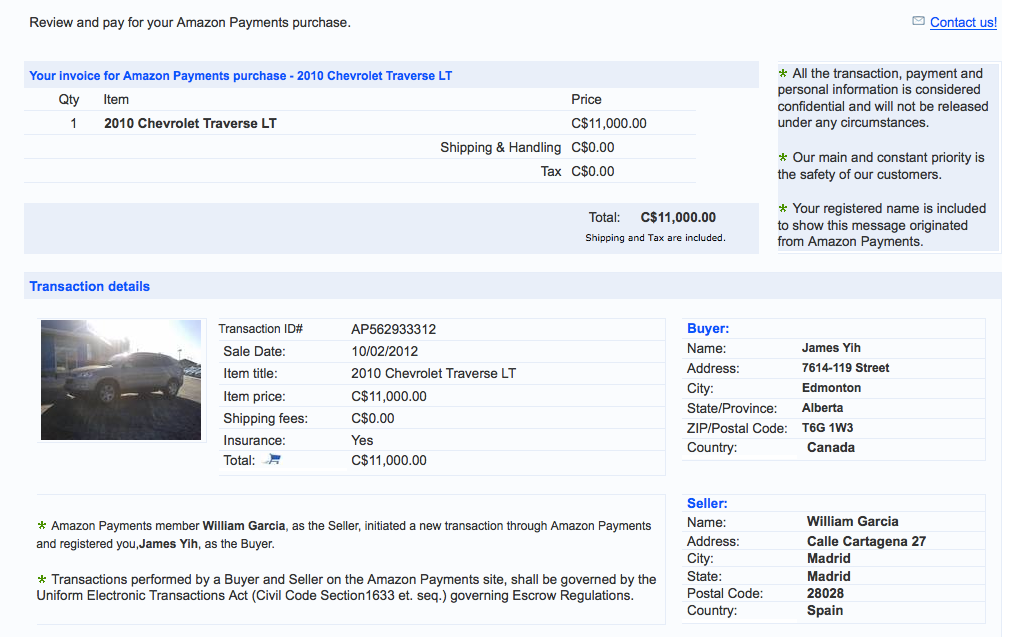Open the Chevrolet Traverse vehicle photo
This screenshot has height=637, width=1030.
click(x=121, y=380)
